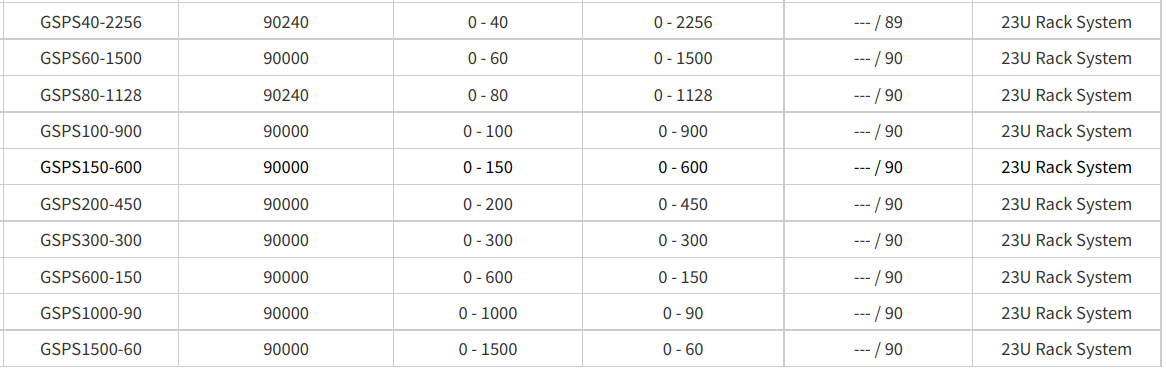Select the 0 - 1500 voltage range cell
Viewport: 1166px width, 388px height.
(488, 349)
